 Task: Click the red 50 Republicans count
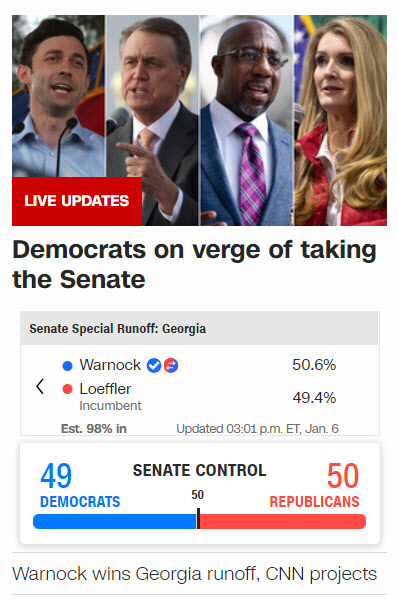click(343, 476)
